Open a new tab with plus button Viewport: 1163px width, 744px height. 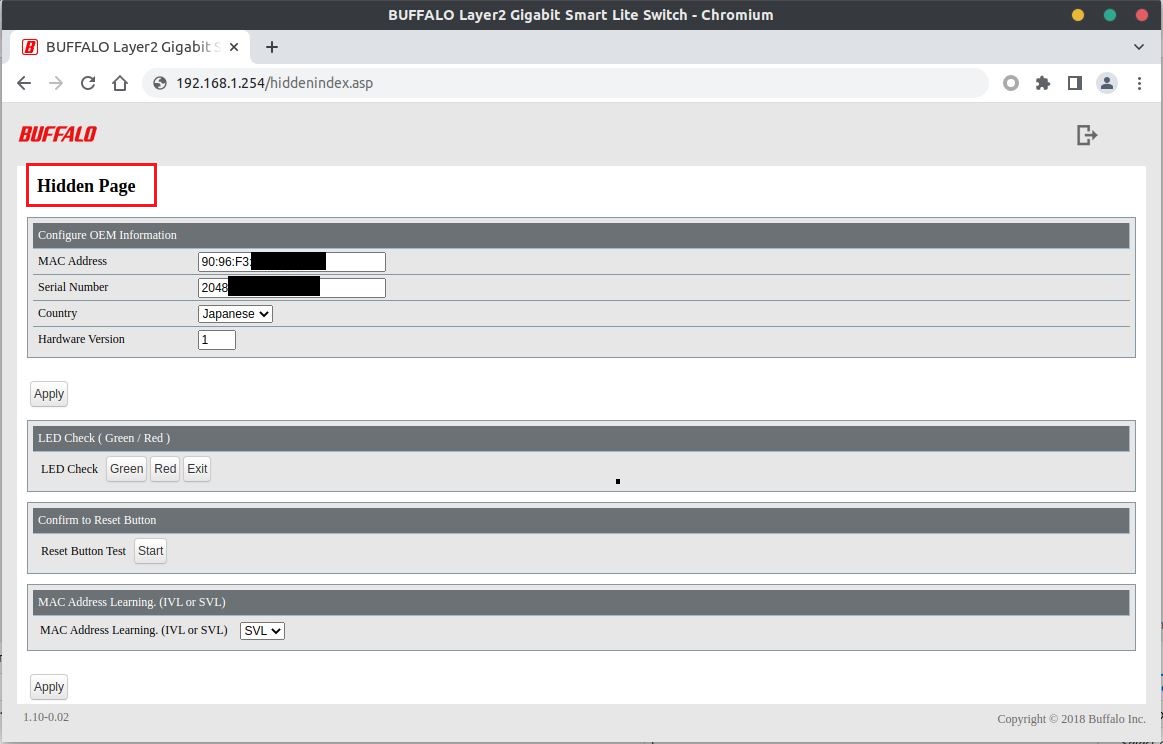[x=271, y=47]
